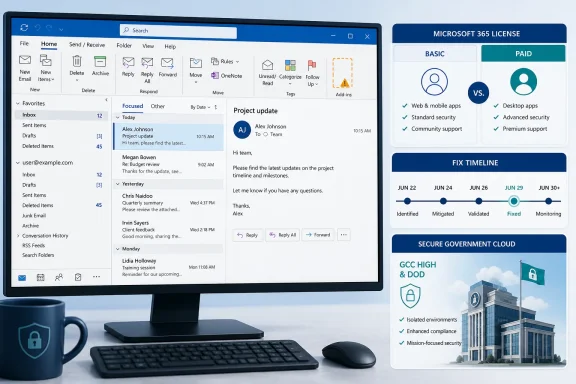Collapse the Favorites folder group
Screen dimensions: 576x384
coord(18,104)
